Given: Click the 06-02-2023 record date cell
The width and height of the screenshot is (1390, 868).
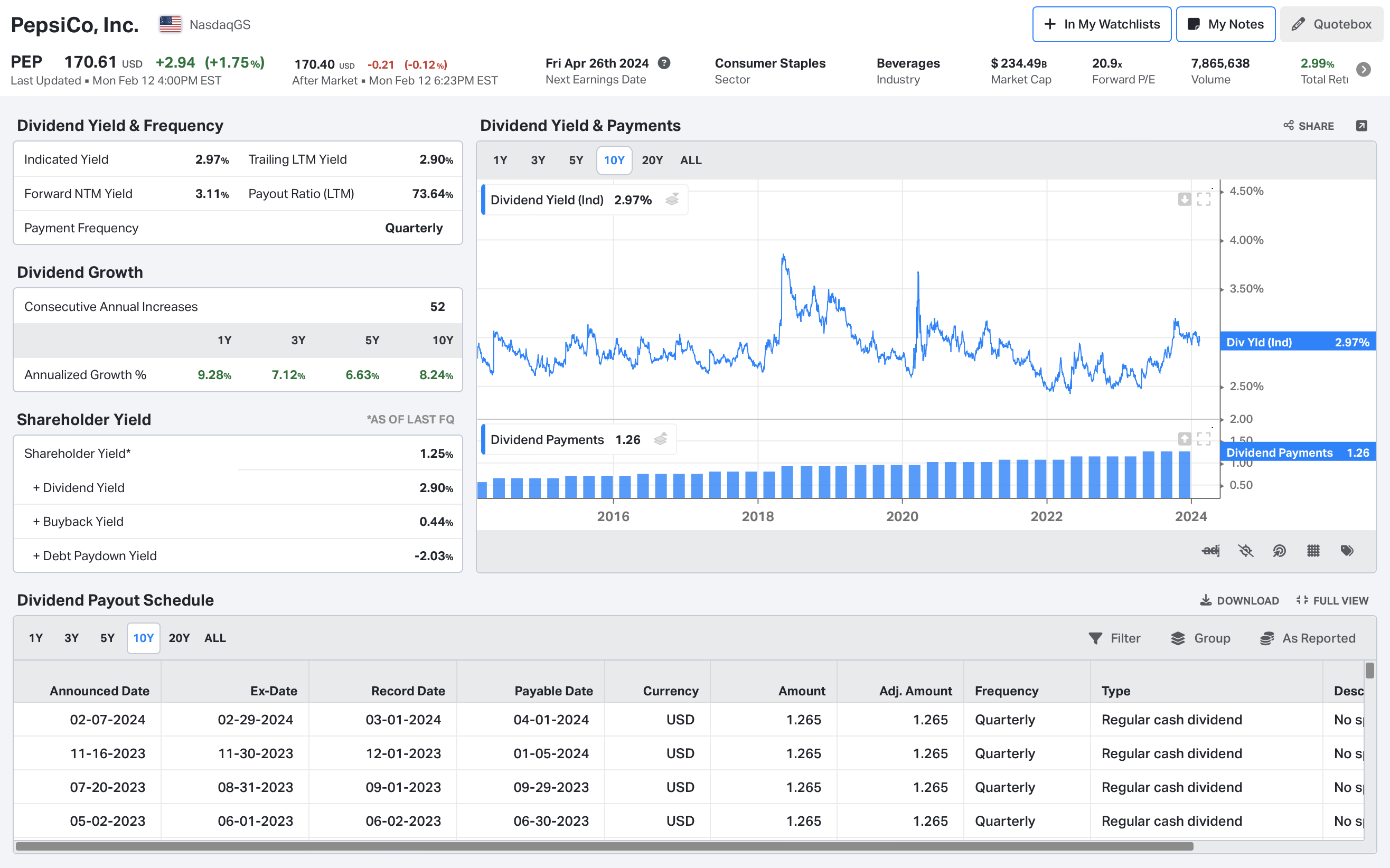Looking at the screenshot, I should point(403,821).
